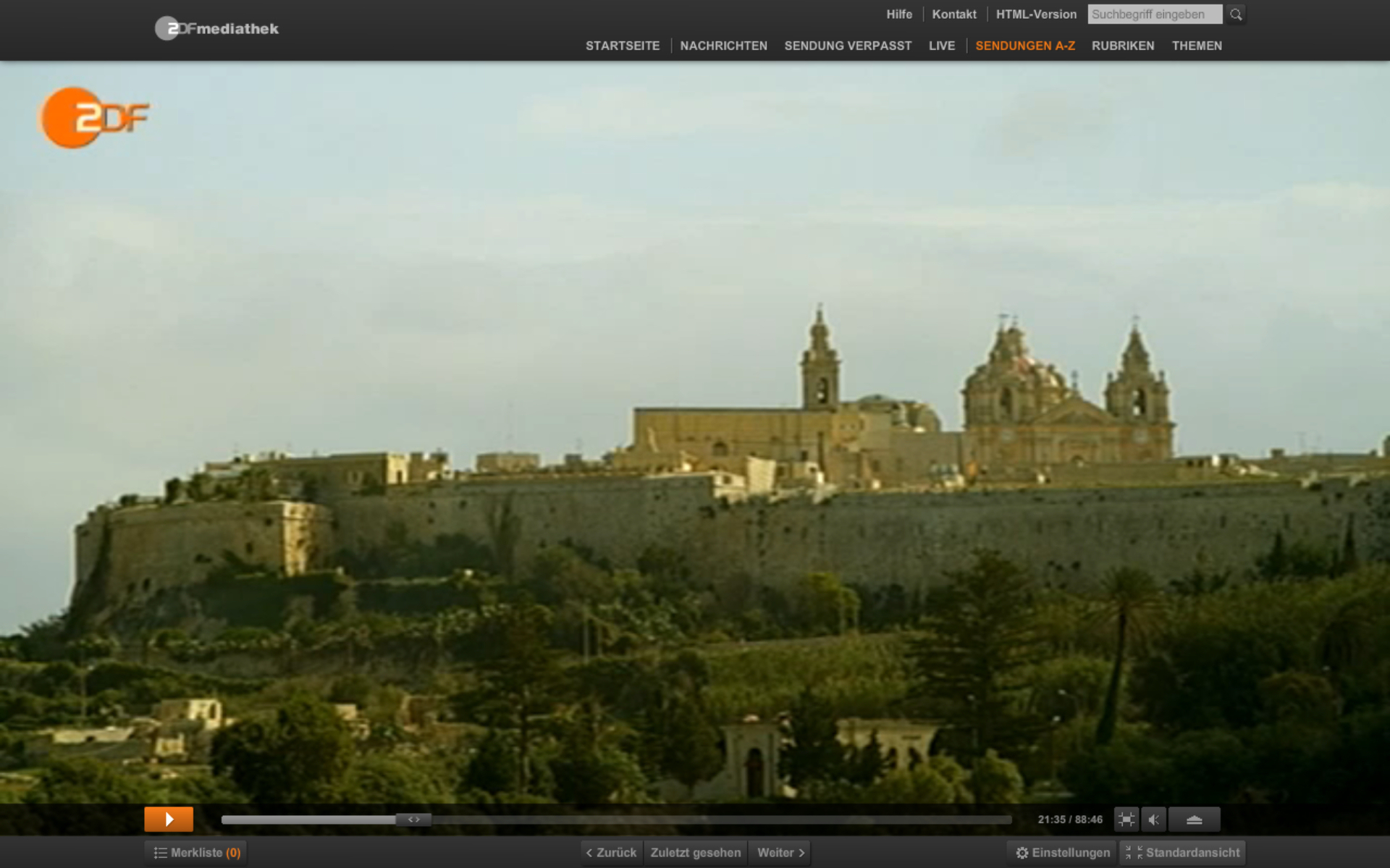Open the STARTSEITE menu item
The height and width of the screenshot is (868, 1390).
tap(623, 46)
